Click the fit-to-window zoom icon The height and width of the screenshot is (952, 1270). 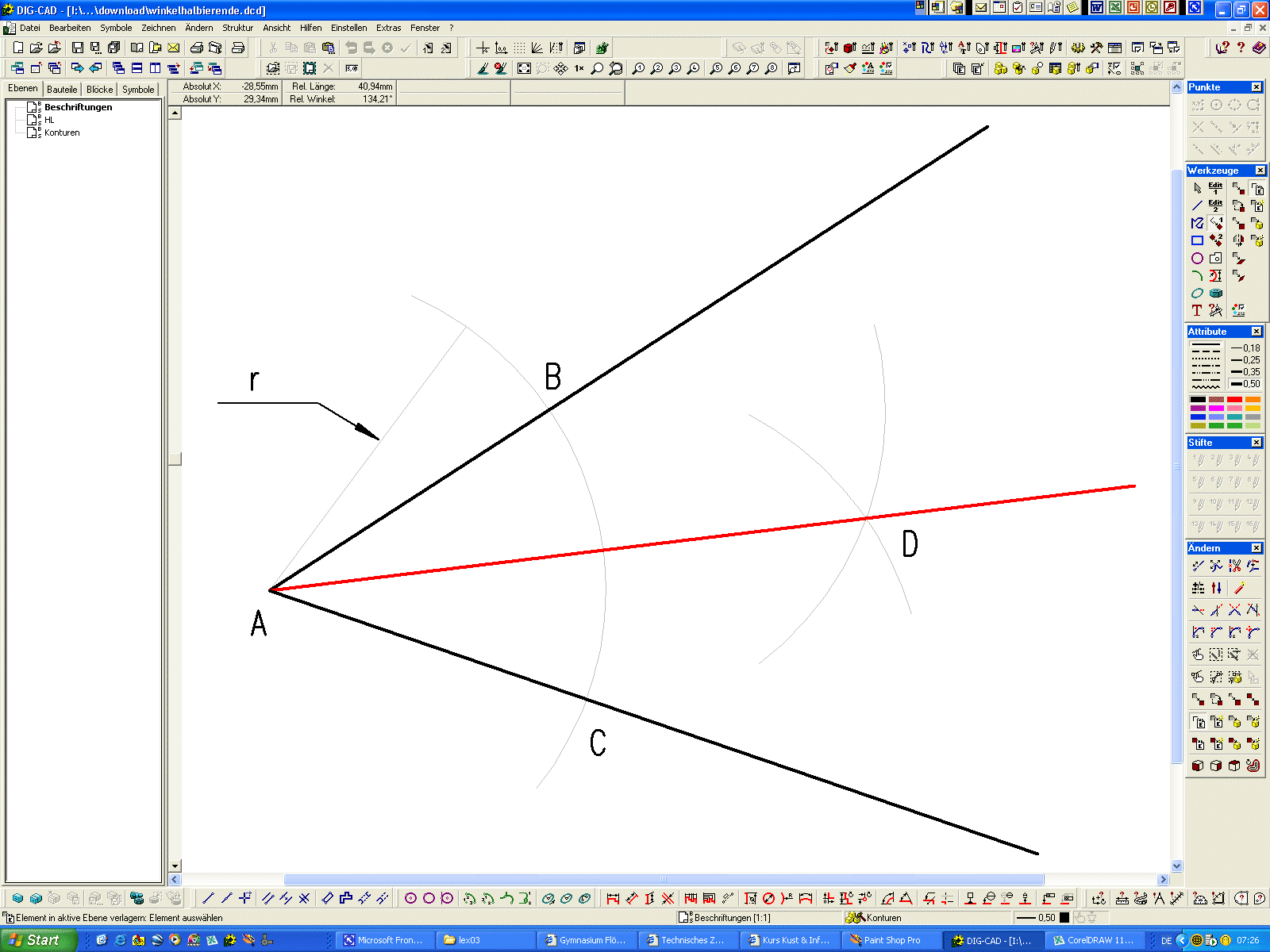click(524, 69)
